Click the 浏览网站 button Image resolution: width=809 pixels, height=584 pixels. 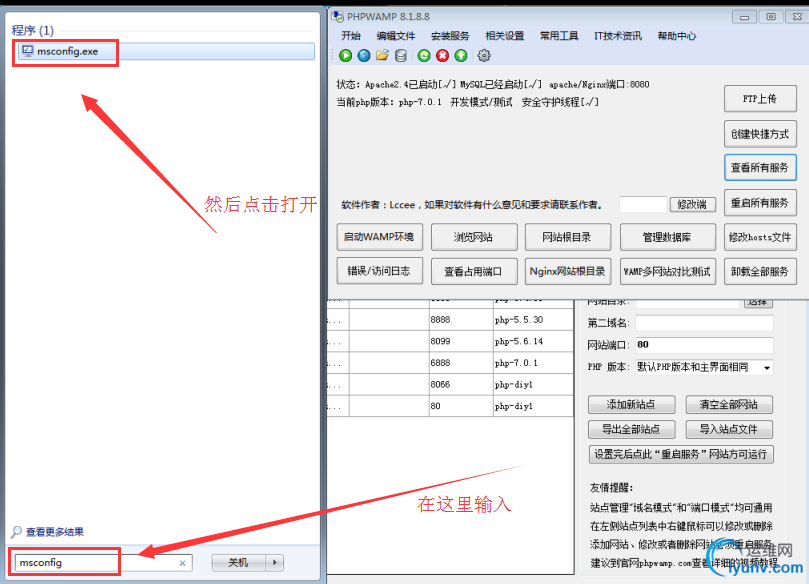click(474, 237)
